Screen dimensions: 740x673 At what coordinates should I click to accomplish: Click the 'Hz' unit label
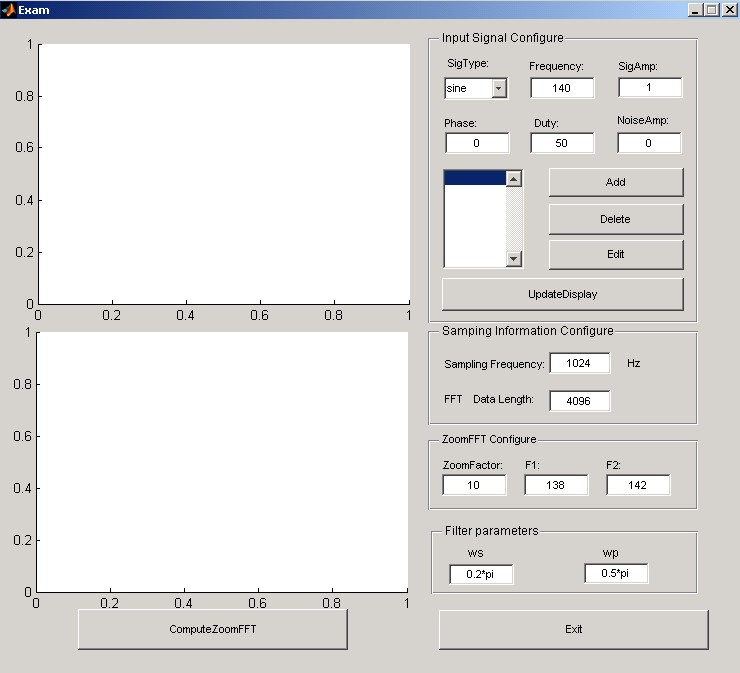coord(633,363)
